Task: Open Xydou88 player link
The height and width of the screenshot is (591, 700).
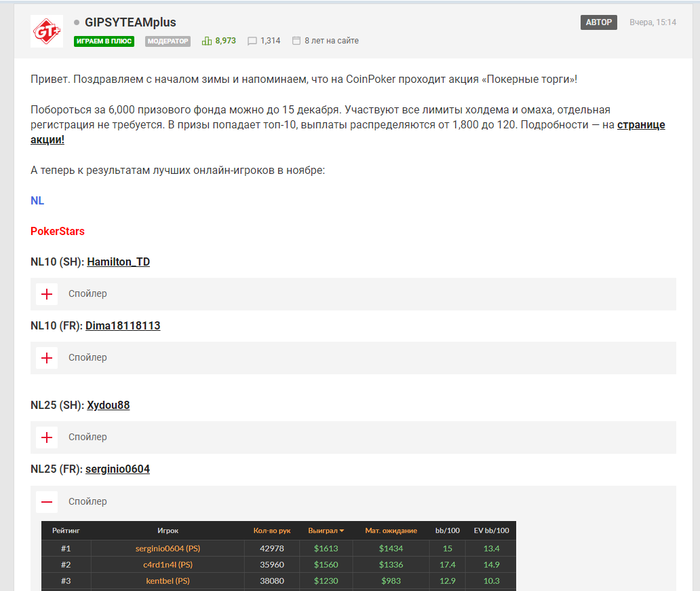Action: click(x=108, y=405)
